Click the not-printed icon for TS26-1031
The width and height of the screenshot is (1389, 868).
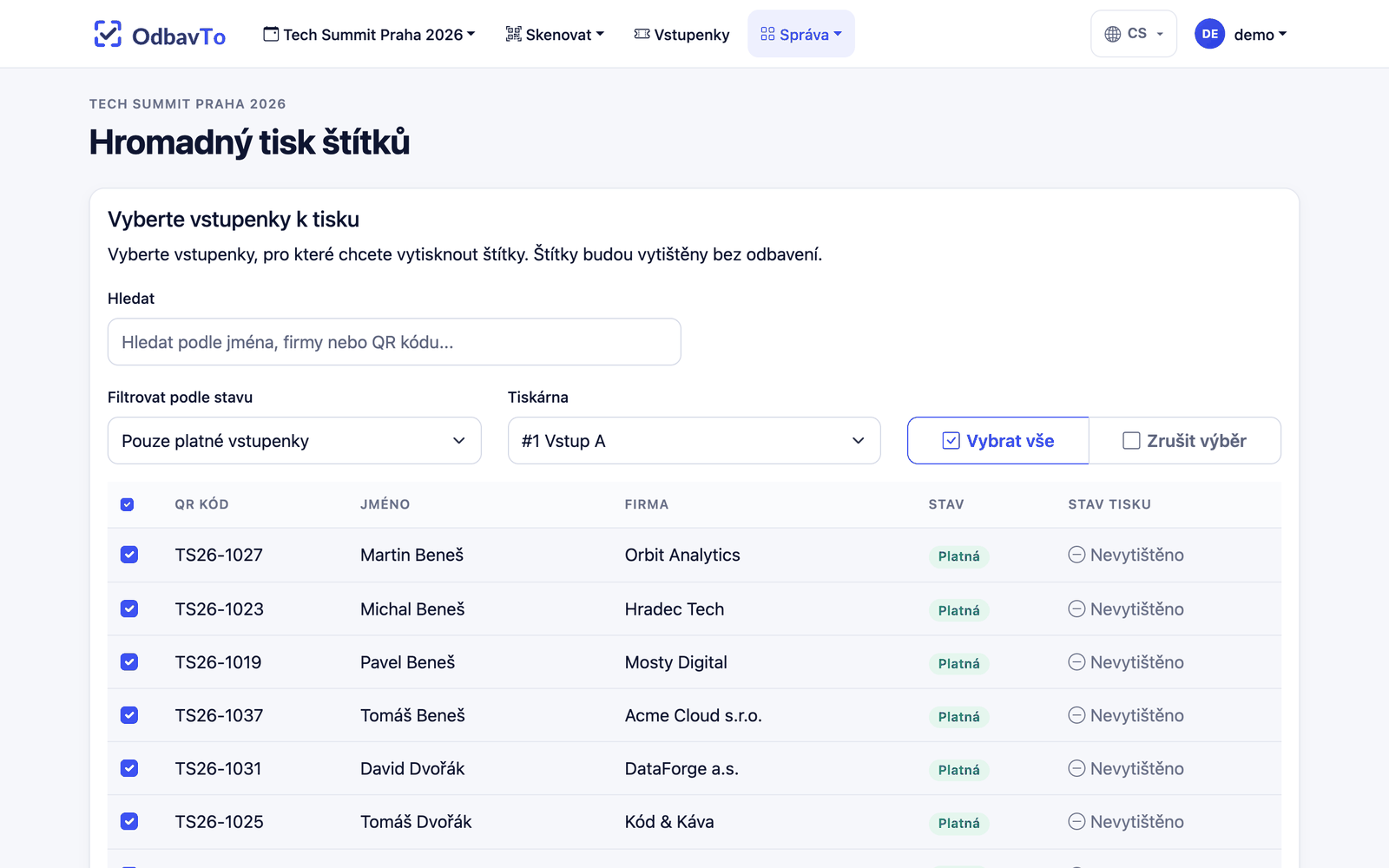click(1076, 768)
